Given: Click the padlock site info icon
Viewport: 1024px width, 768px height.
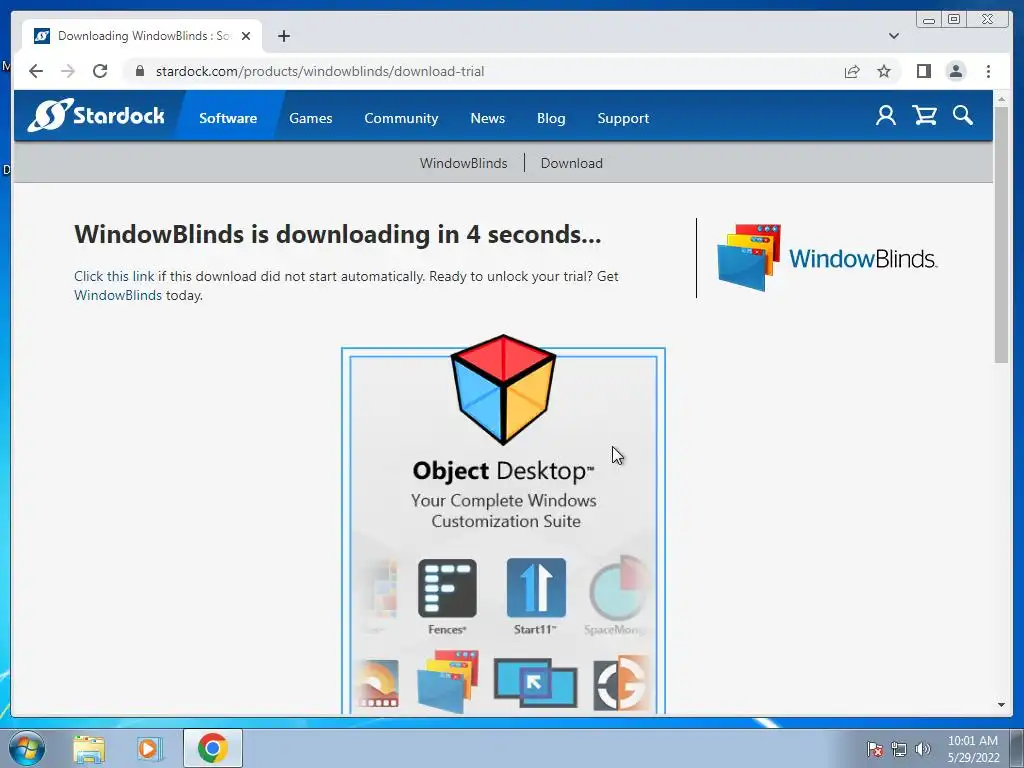Looking at the screenshot, I should pos(139,71).
